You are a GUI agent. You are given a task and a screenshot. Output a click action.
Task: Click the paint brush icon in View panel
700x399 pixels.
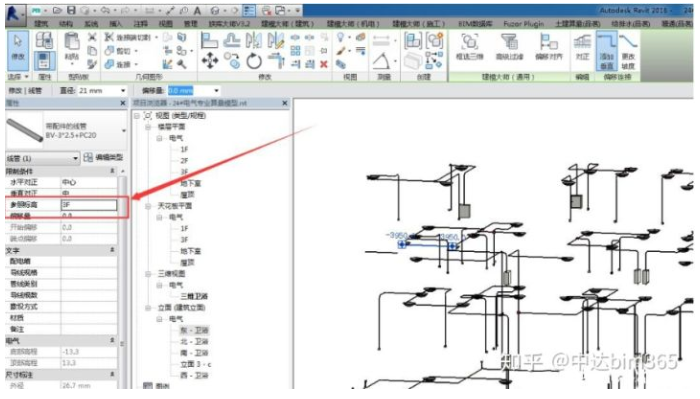pyautogui.click(x=342, y=50)
